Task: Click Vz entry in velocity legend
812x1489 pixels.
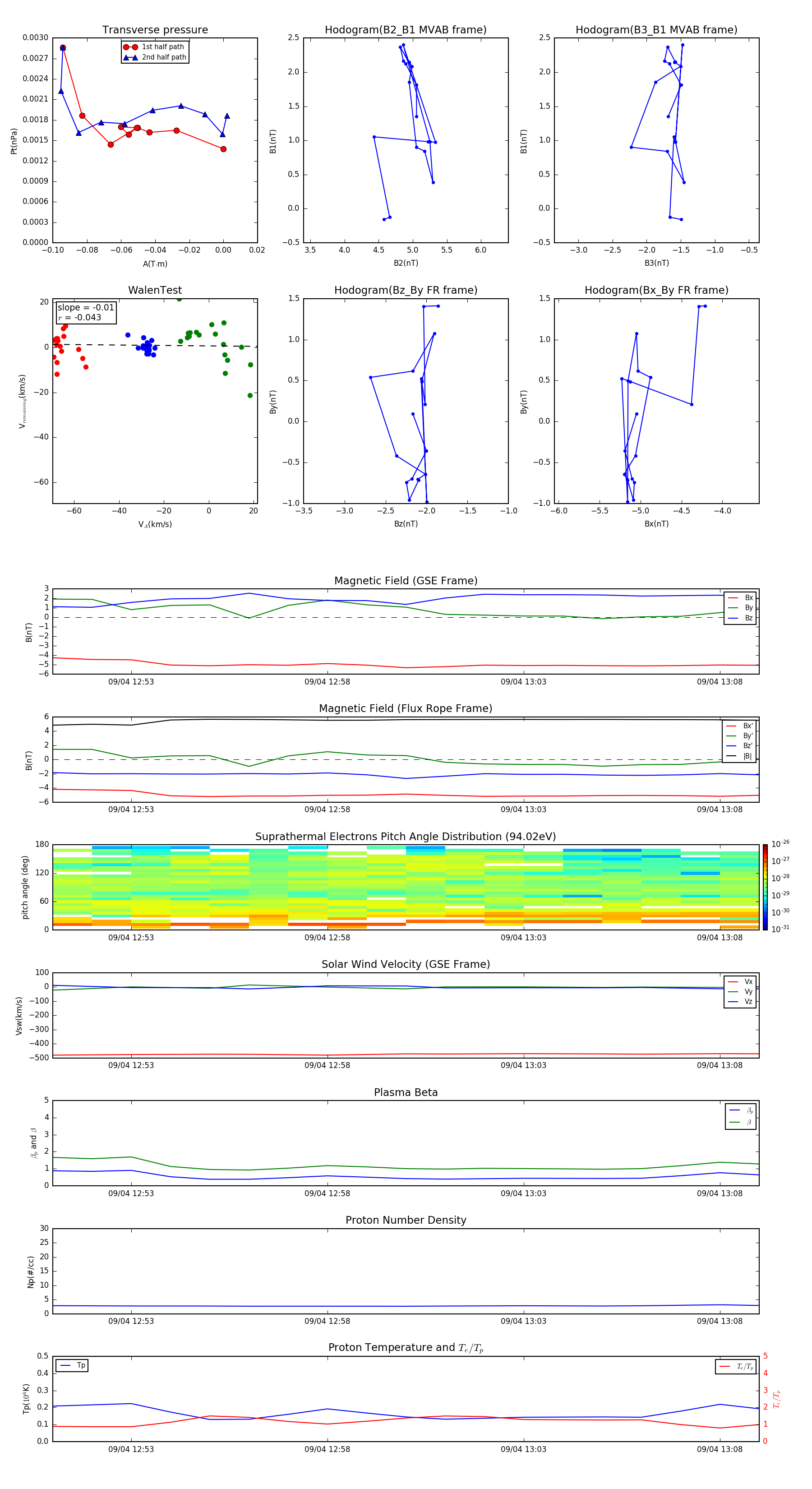Action: [x=740, y=1002]
